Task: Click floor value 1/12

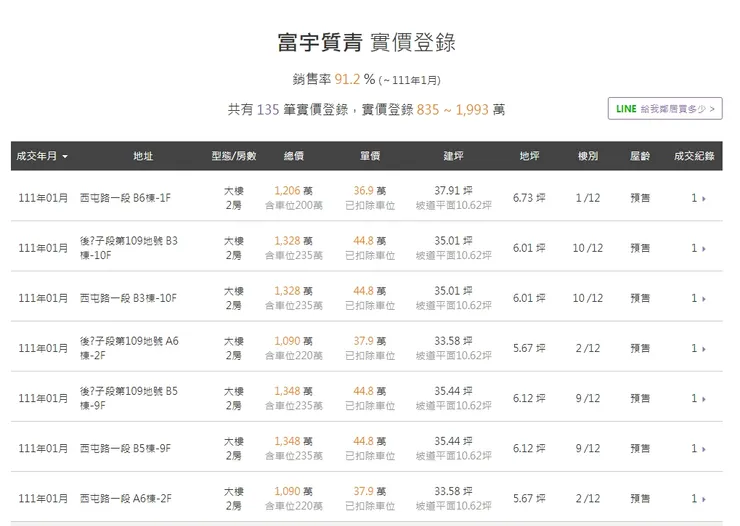Action: pyautogui.click(x=588, y=198)
